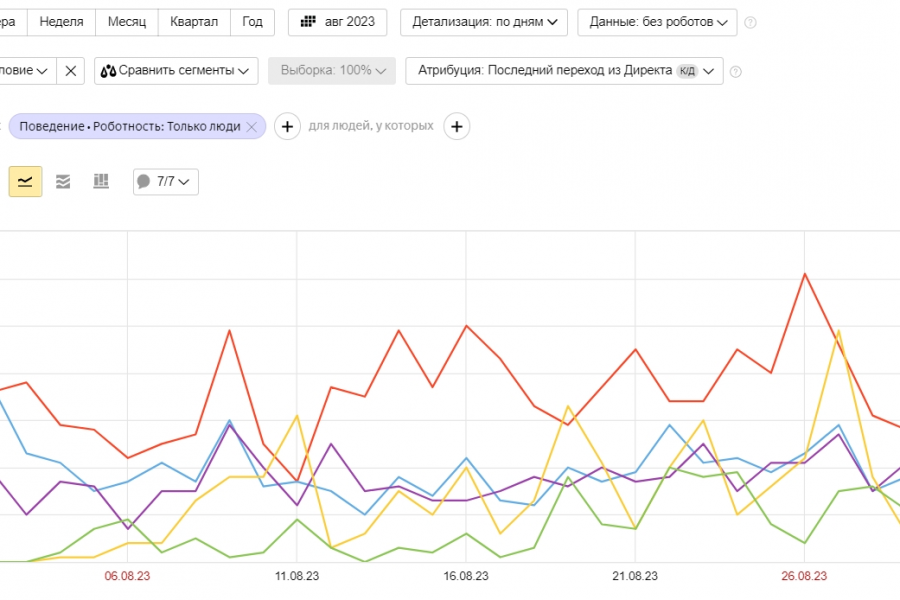Select the 'Месяц' period tab
Screen dimensions: 900x600
127,22
